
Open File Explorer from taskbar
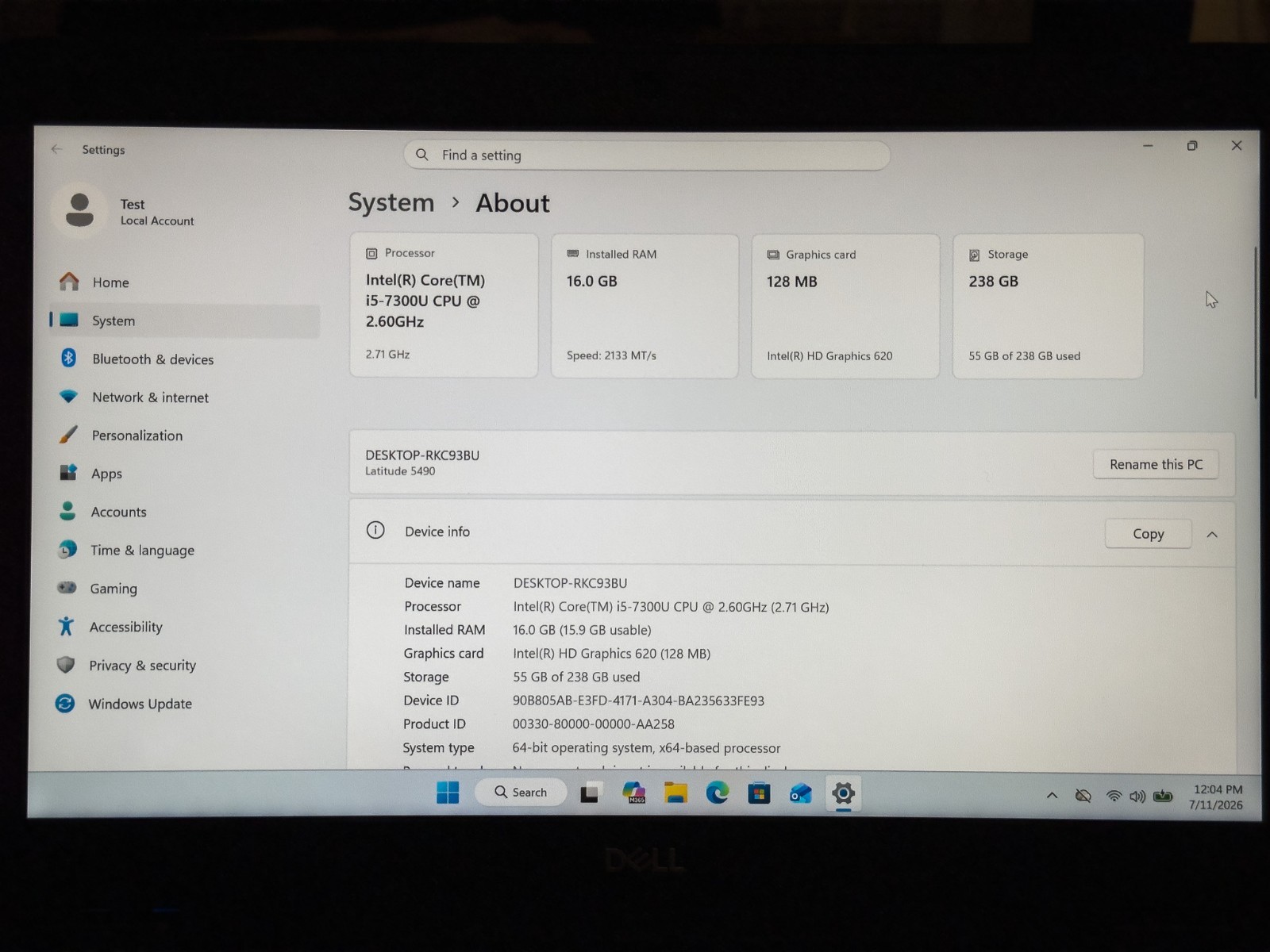click(675, 793)
